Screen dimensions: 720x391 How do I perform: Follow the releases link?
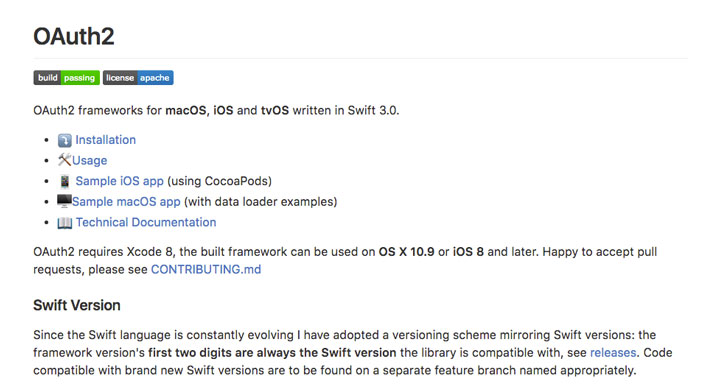click(x=613, y=352)
